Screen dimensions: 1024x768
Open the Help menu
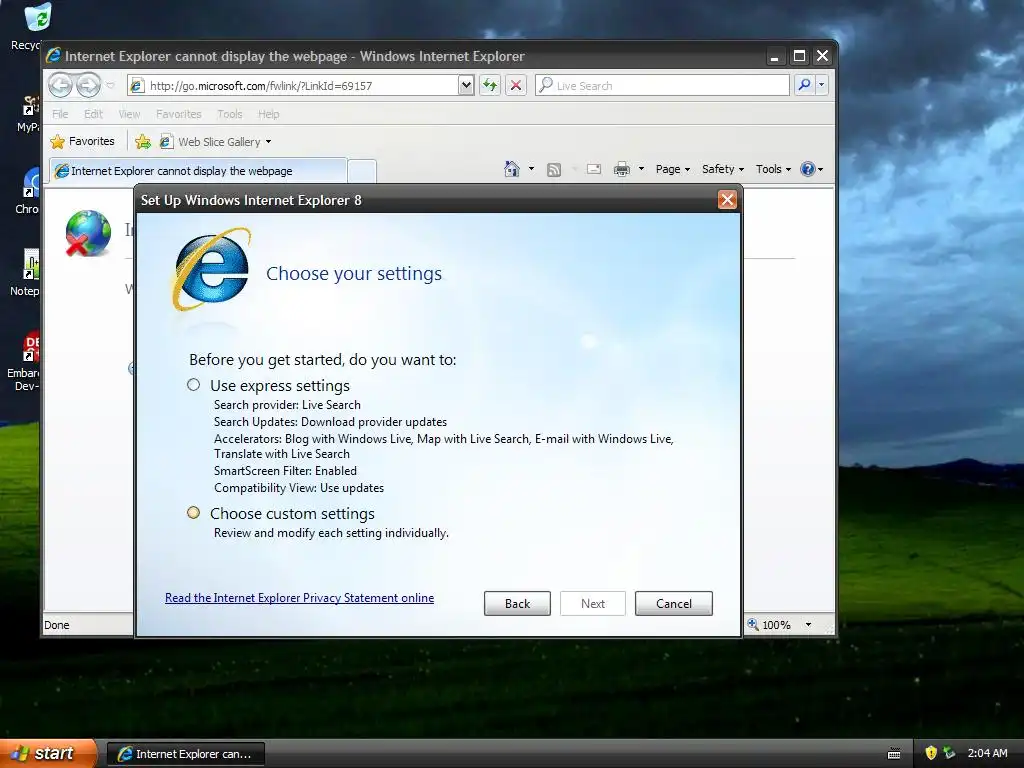268,114
